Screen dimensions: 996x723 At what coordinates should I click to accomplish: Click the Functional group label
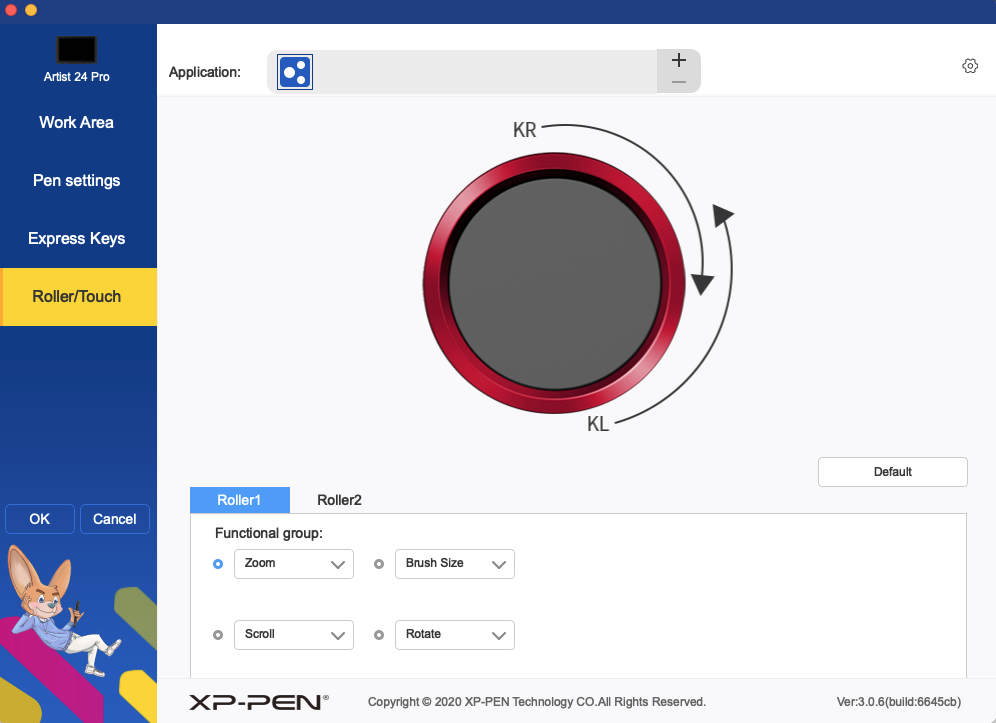269,533
